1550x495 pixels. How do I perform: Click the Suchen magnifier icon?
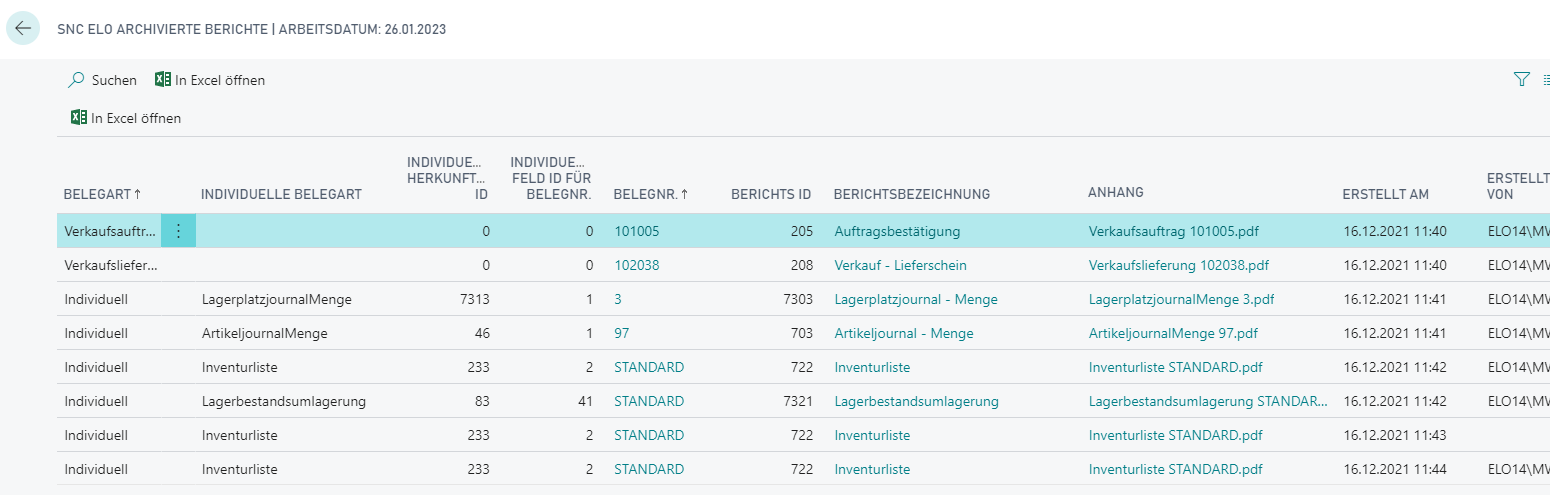(76, 80)
